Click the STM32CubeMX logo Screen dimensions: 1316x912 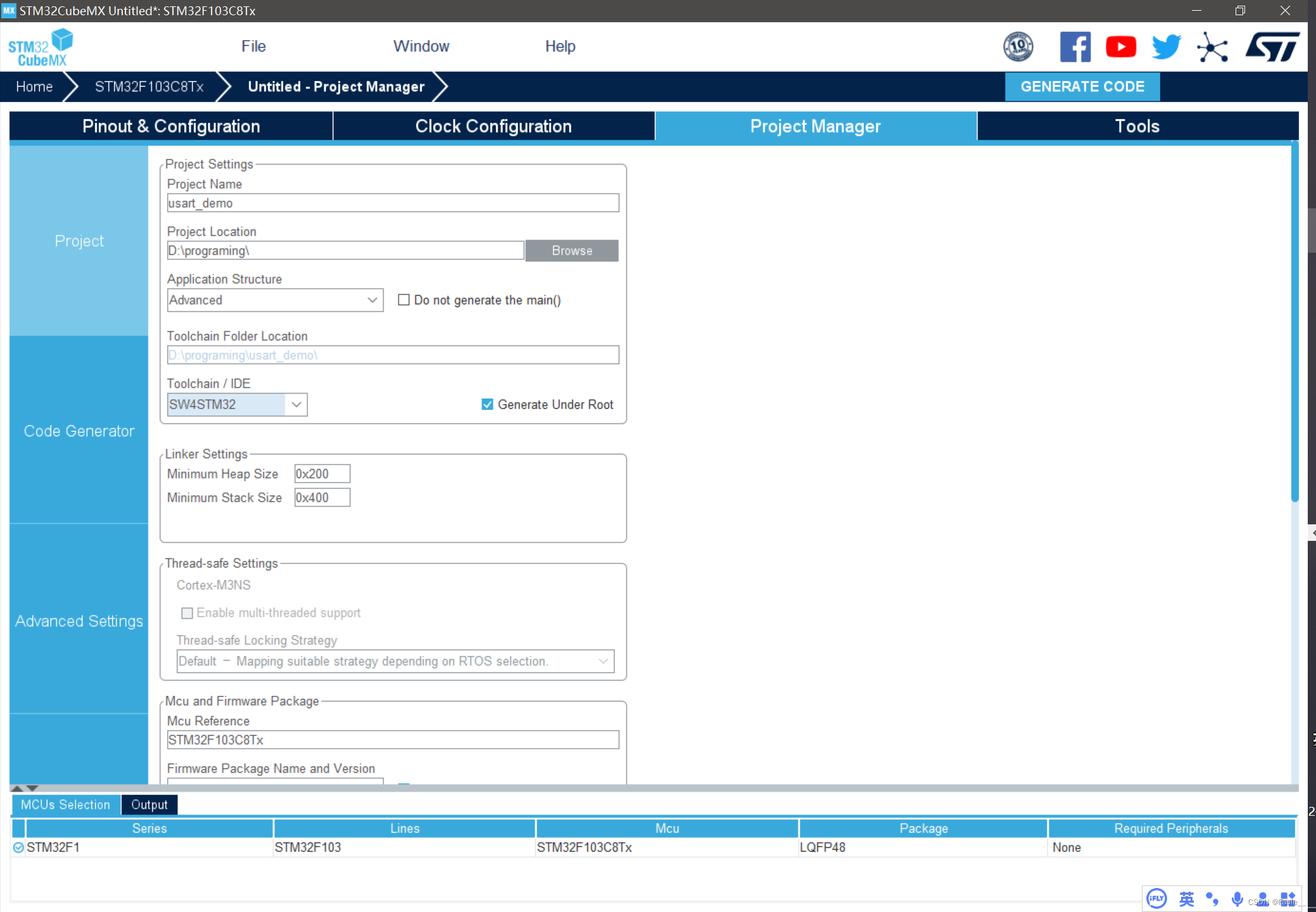point(41,47)
